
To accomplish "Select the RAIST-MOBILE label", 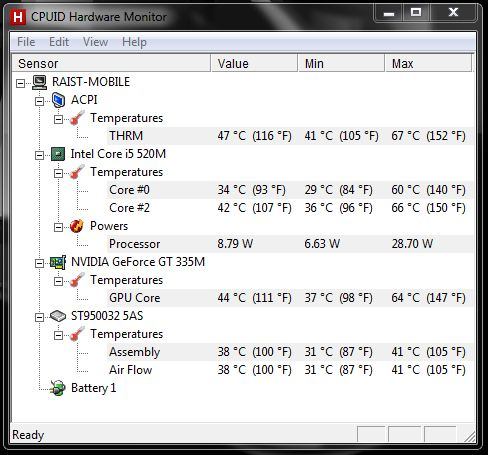I will click(x=91, y=82).
